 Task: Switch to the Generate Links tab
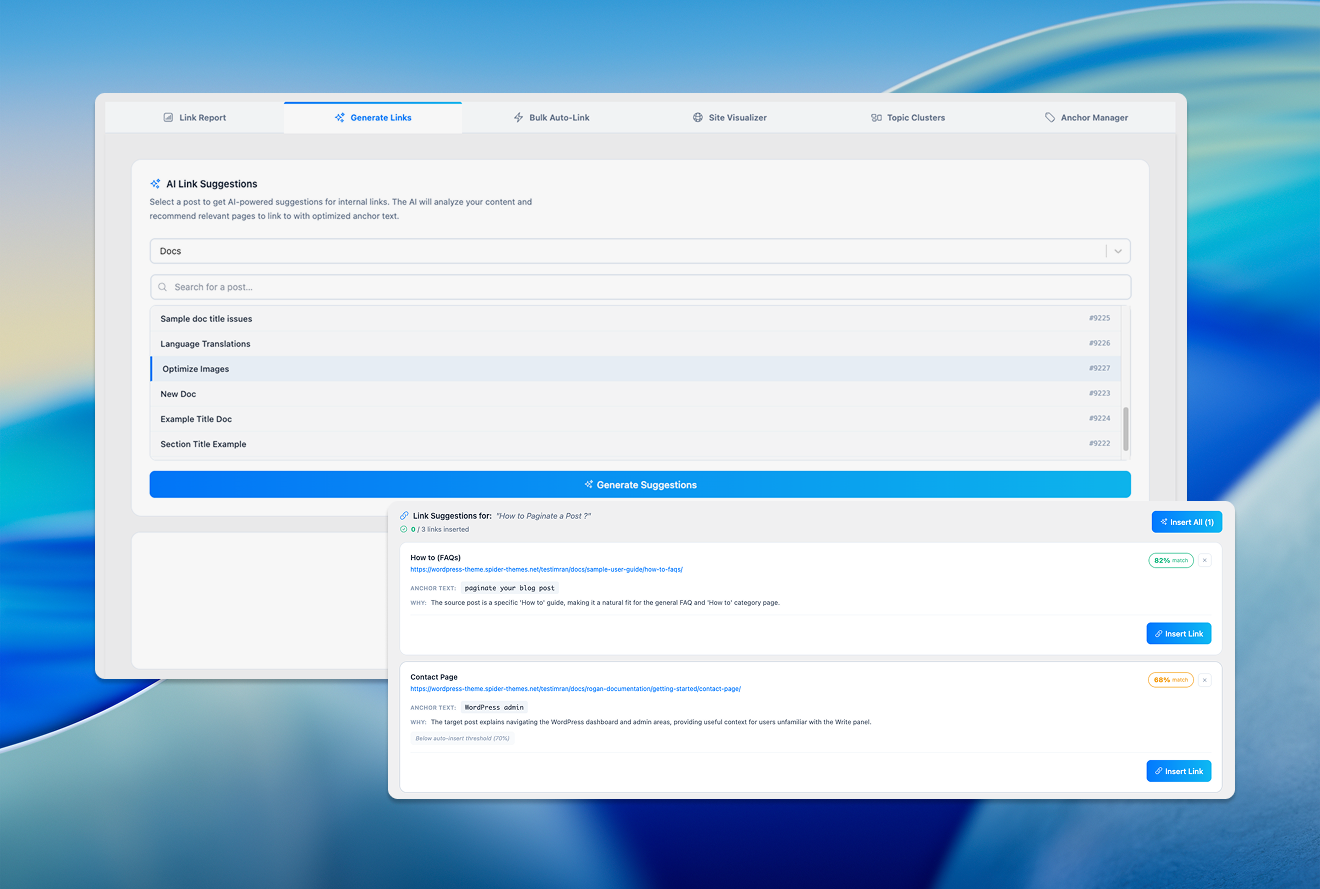click(x=373, y=118)
